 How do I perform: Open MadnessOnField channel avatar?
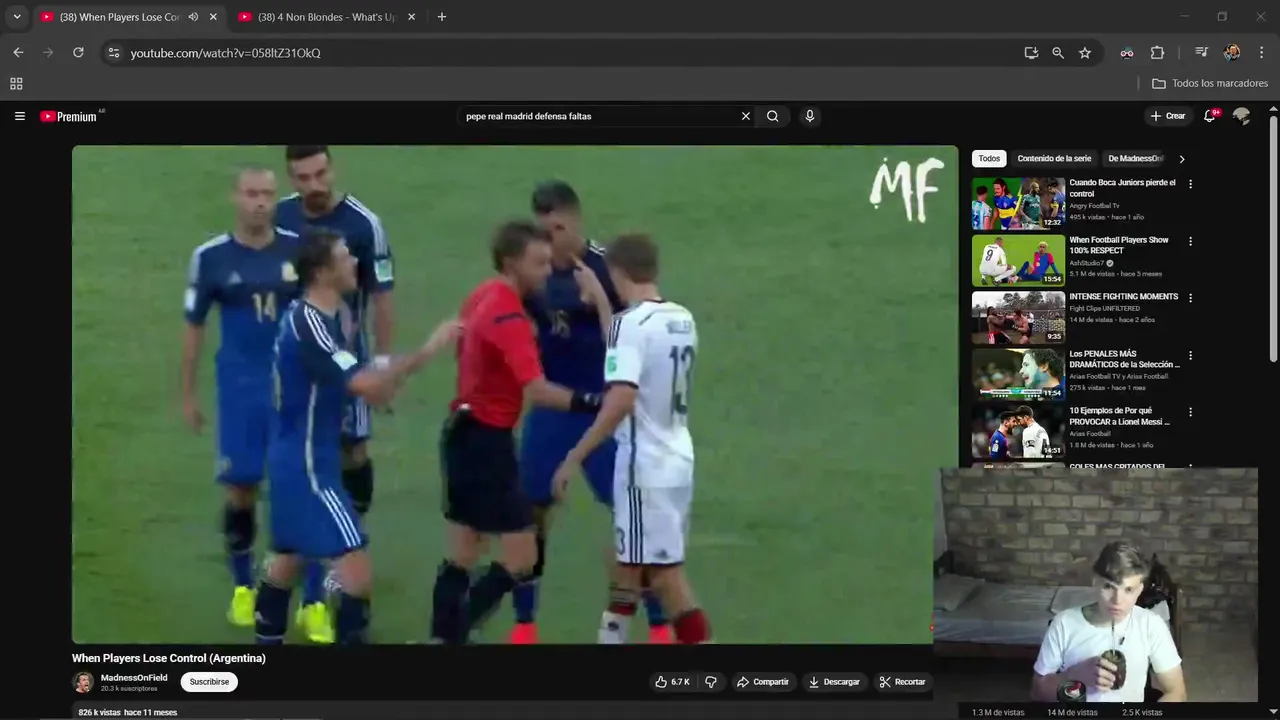click(x=83, y=682)
